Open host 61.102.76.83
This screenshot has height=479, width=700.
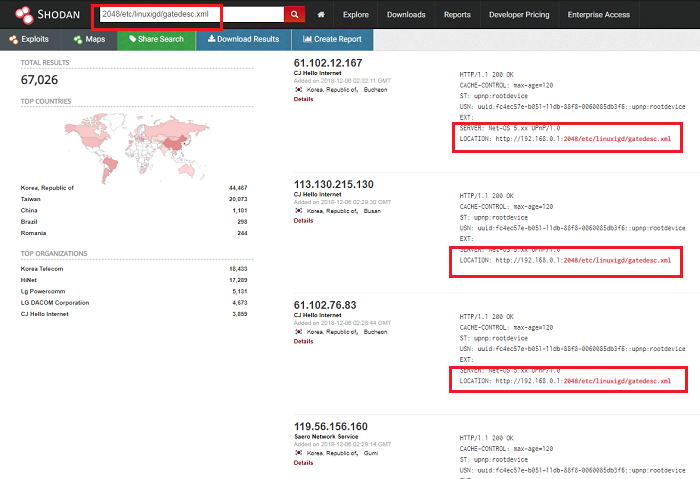(x=325, y=305)
